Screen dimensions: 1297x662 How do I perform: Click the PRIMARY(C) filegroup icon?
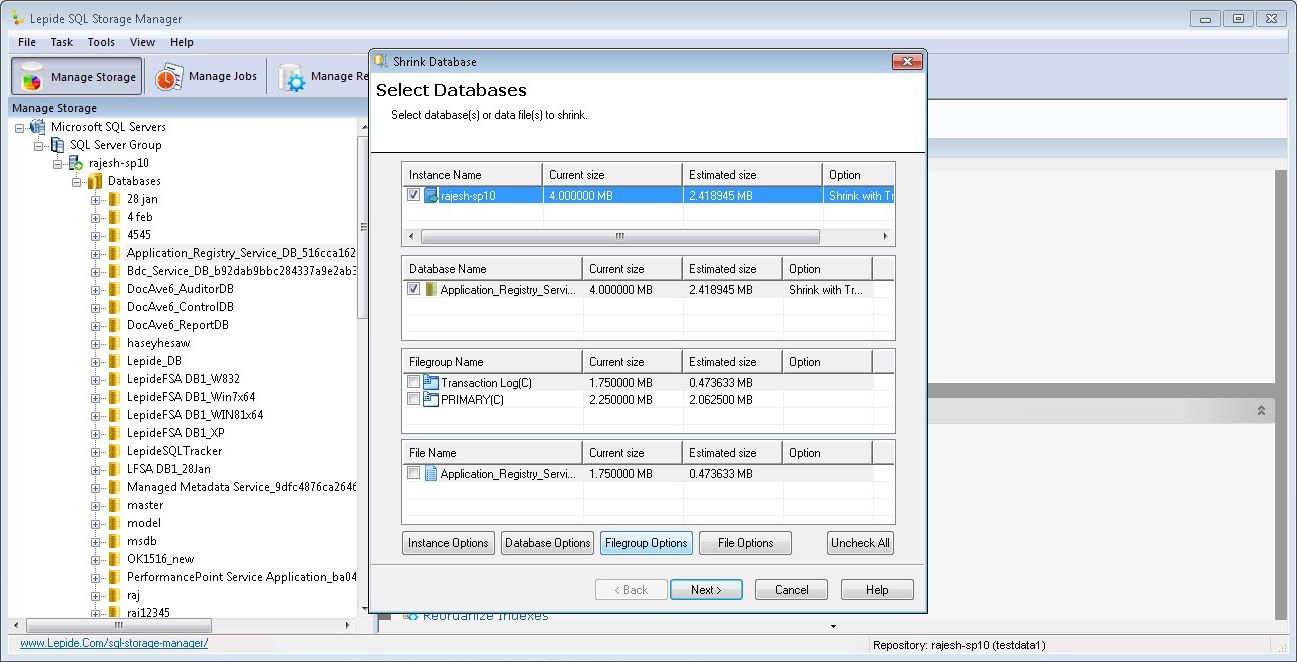[431, 399]
